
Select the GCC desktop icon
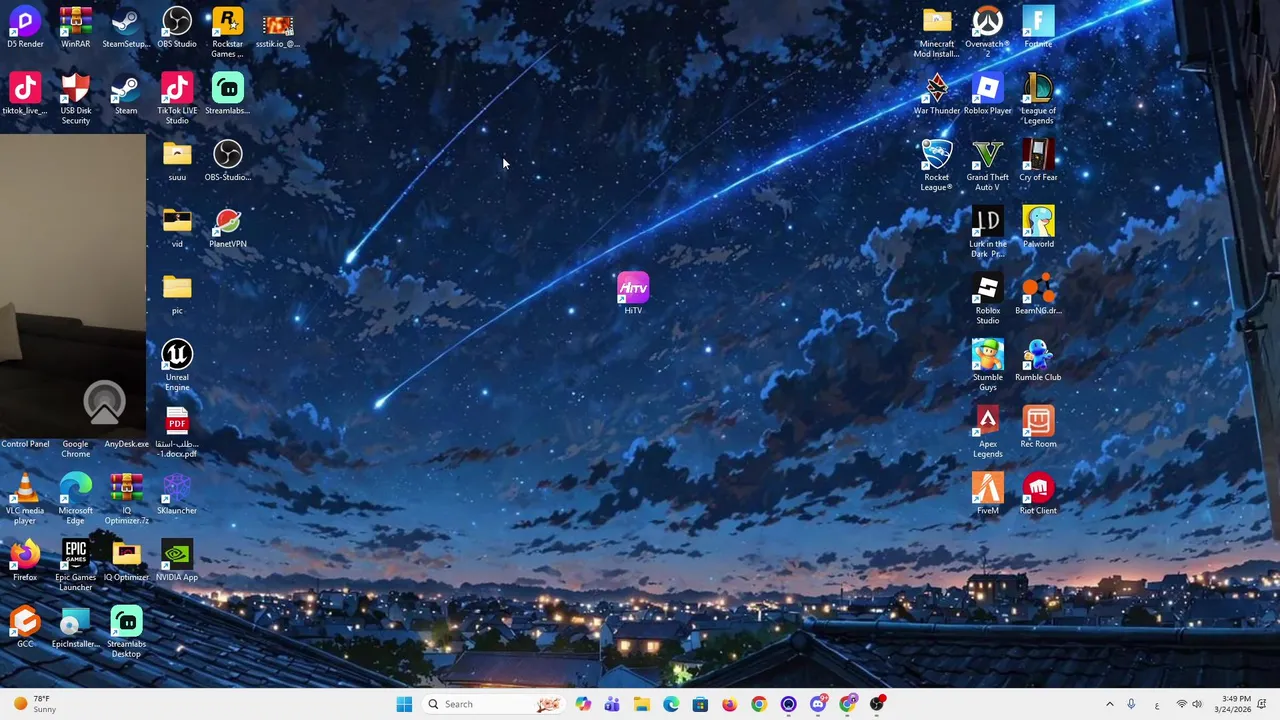pos(25,628)
